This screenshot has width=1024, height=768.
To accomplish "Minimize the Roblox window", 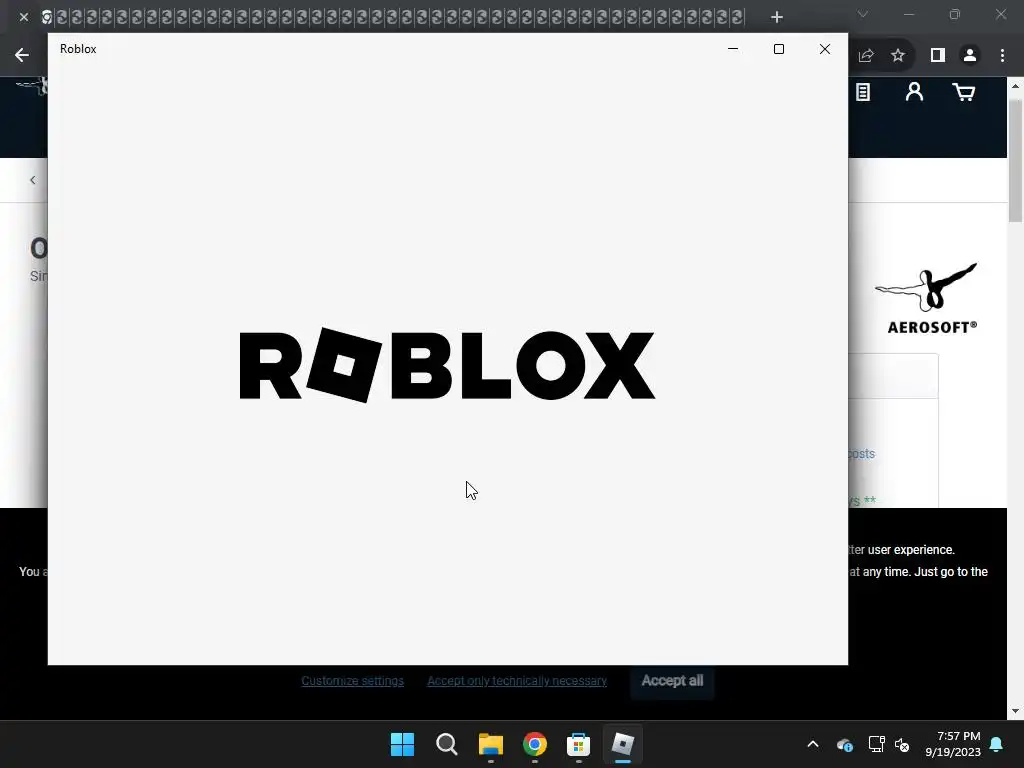I will pyautogui.click(x=733, y=49).
